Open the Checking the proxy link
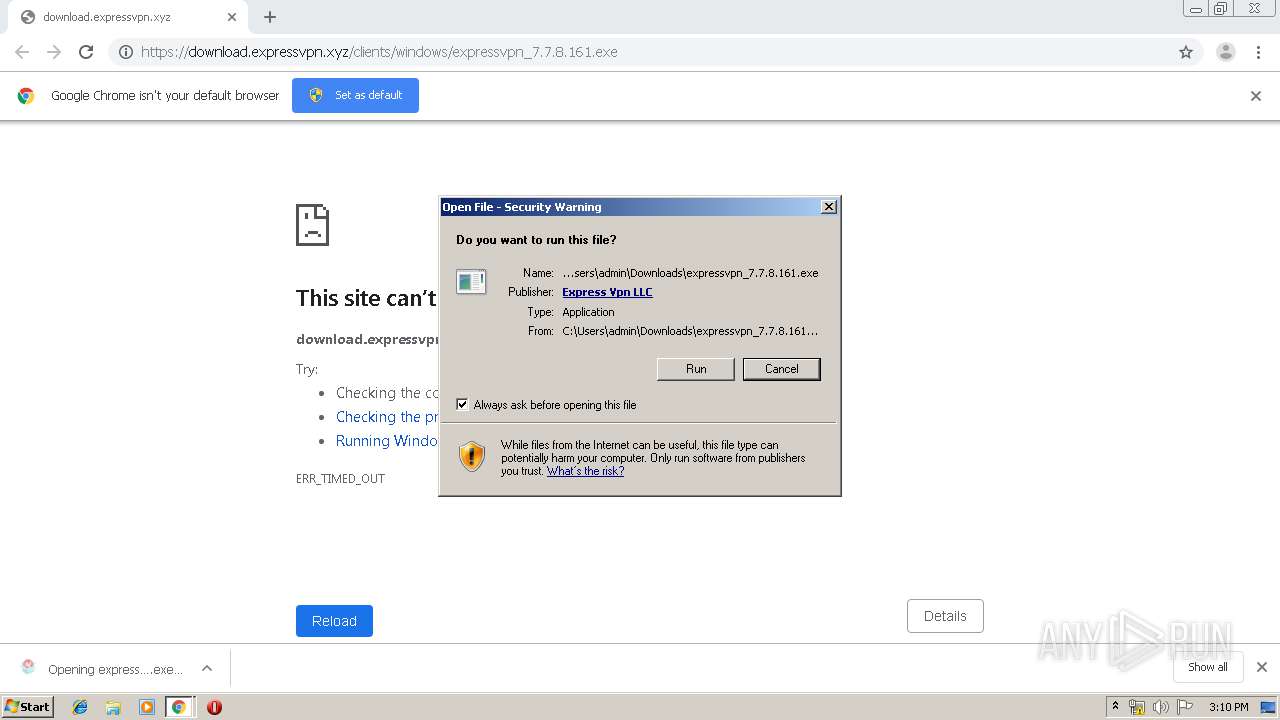The image size is (1280, 720). [x=387, y=417]
